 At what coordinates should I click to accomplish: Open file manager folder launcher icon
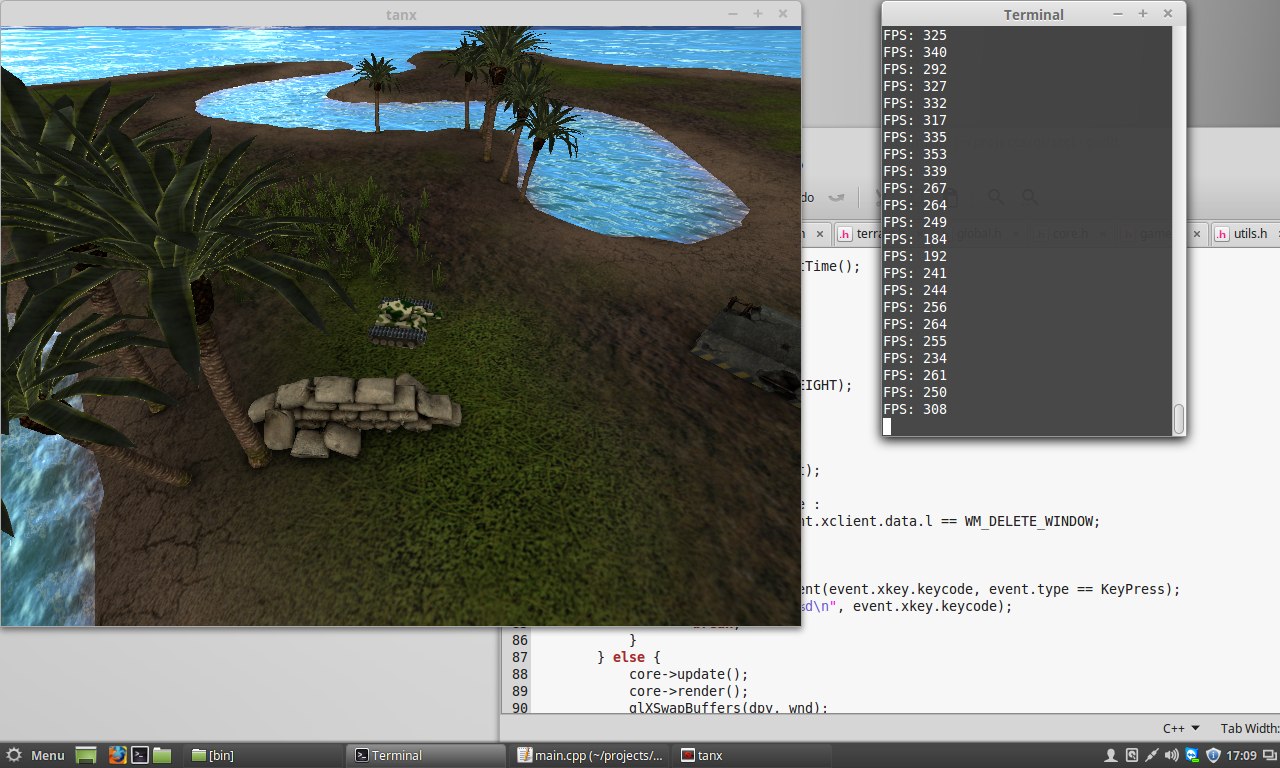(163, 755)
